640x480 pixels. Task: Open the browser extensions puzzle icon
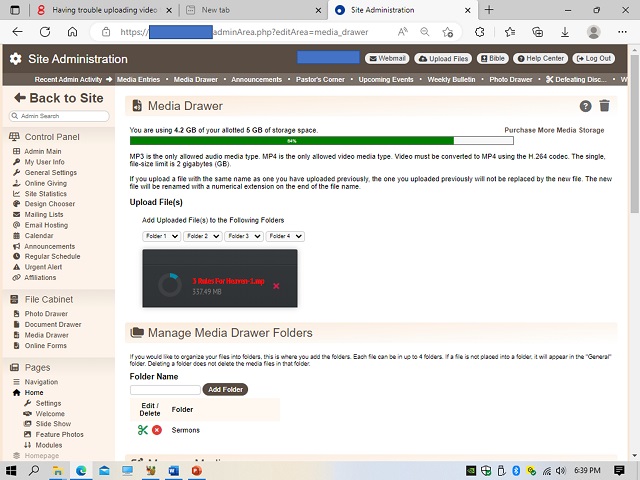coord(480,32)
